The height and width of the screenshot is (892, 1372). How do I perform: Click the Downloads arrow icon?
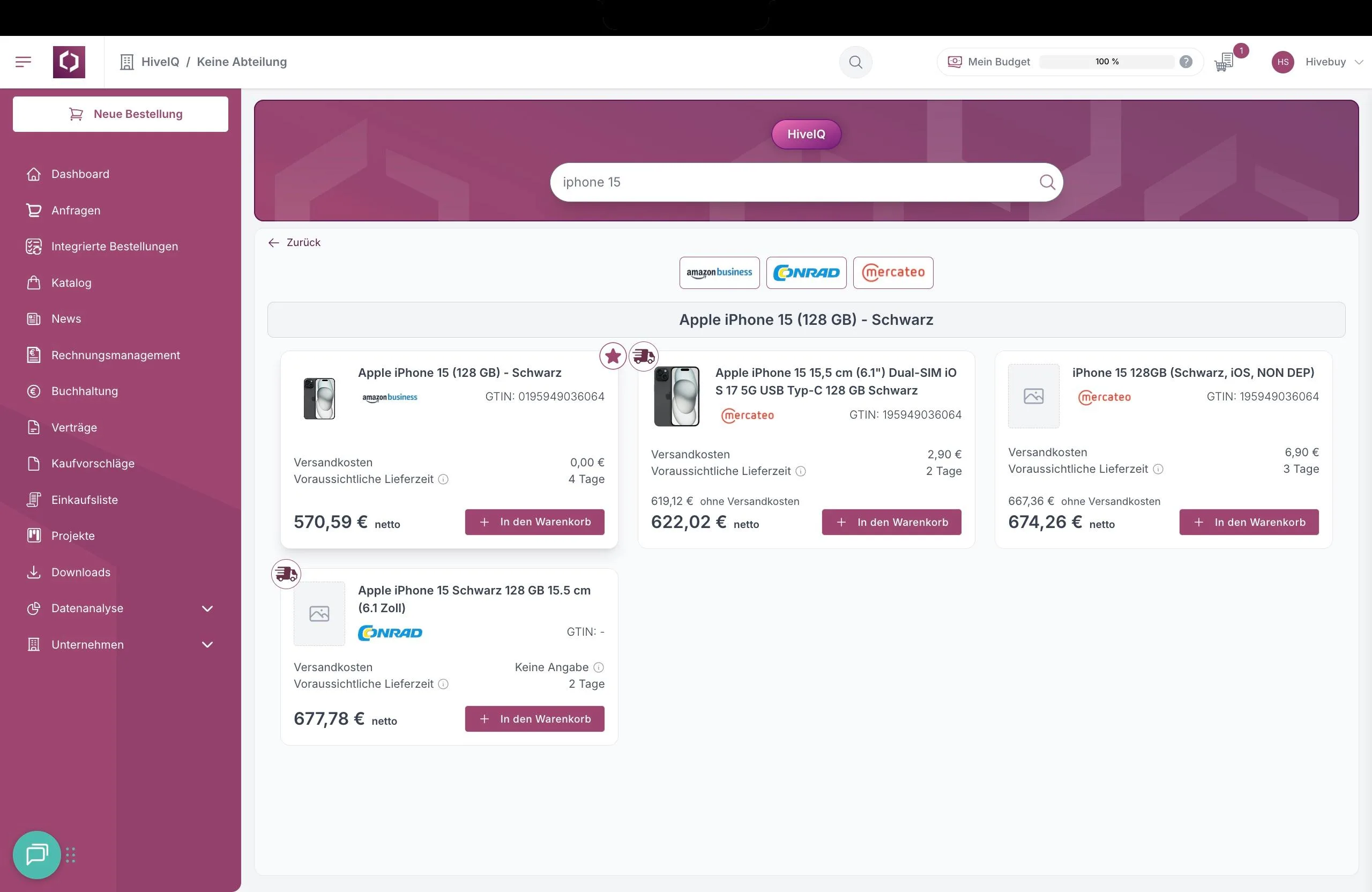pyautogui.click(x=34, y=572)
